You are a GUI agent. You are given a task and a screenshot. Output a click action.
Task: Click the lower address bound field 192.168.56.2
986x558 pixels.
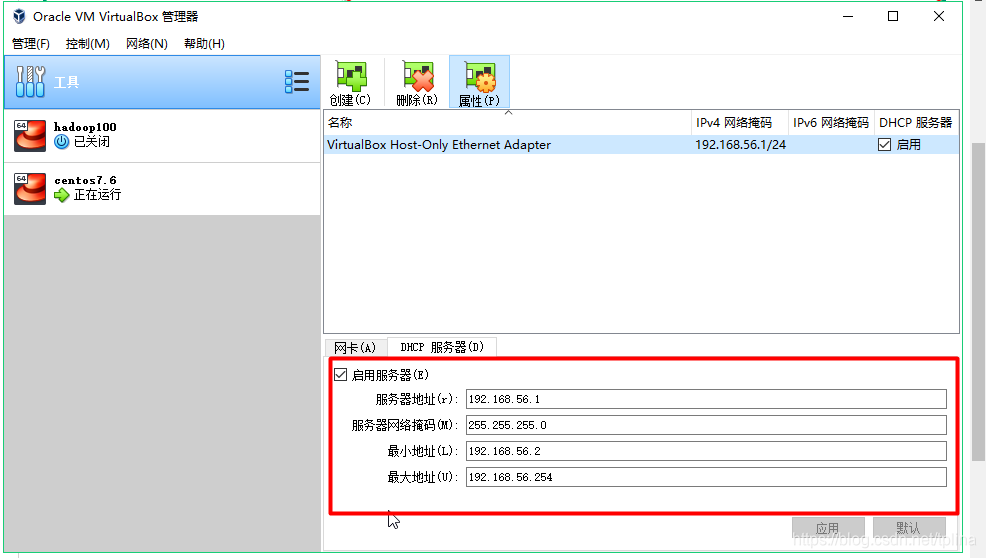(x=706, y=451)
